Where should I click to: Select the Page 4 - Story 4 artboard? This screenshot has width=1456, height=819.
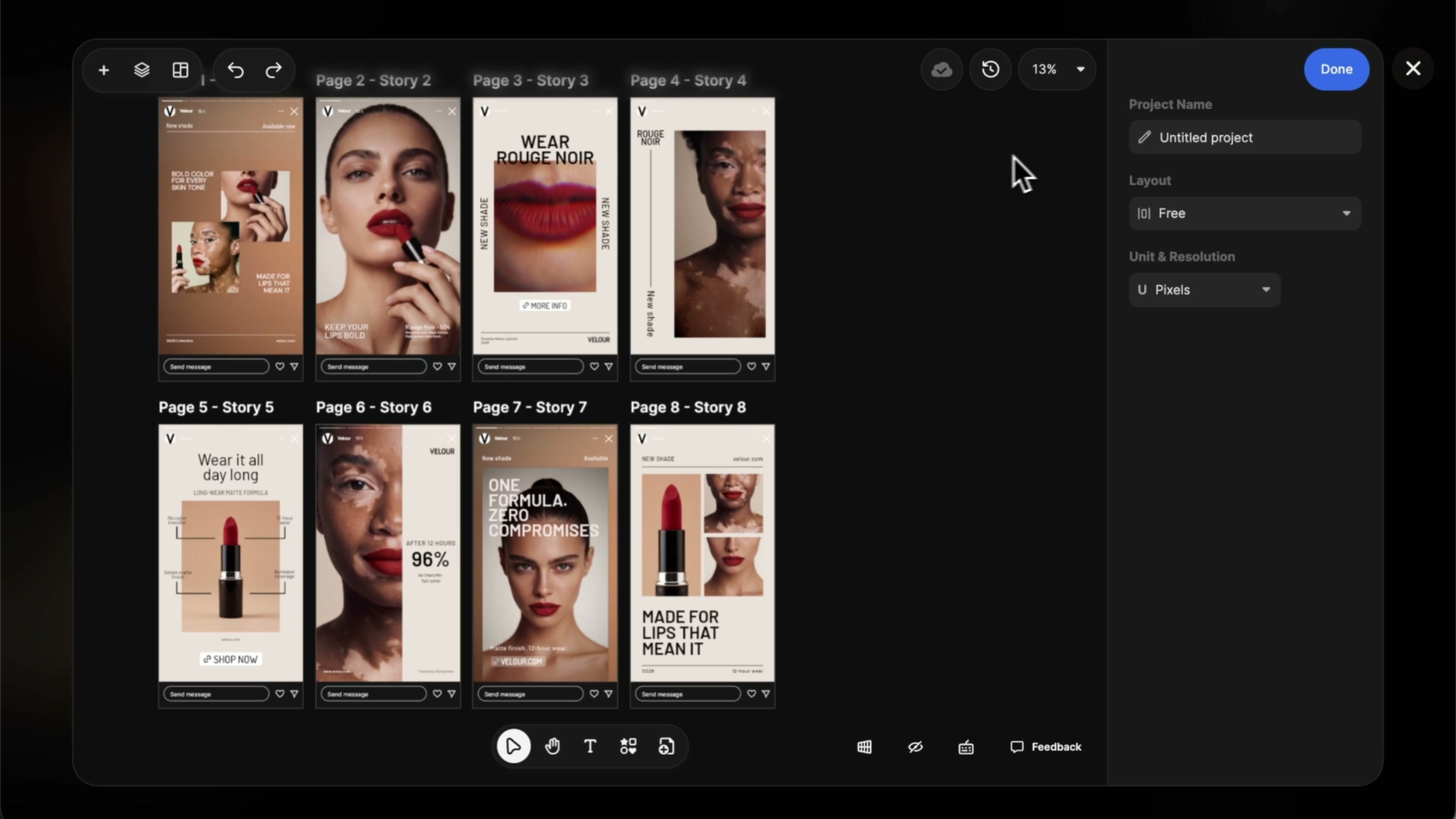[703, 239]
